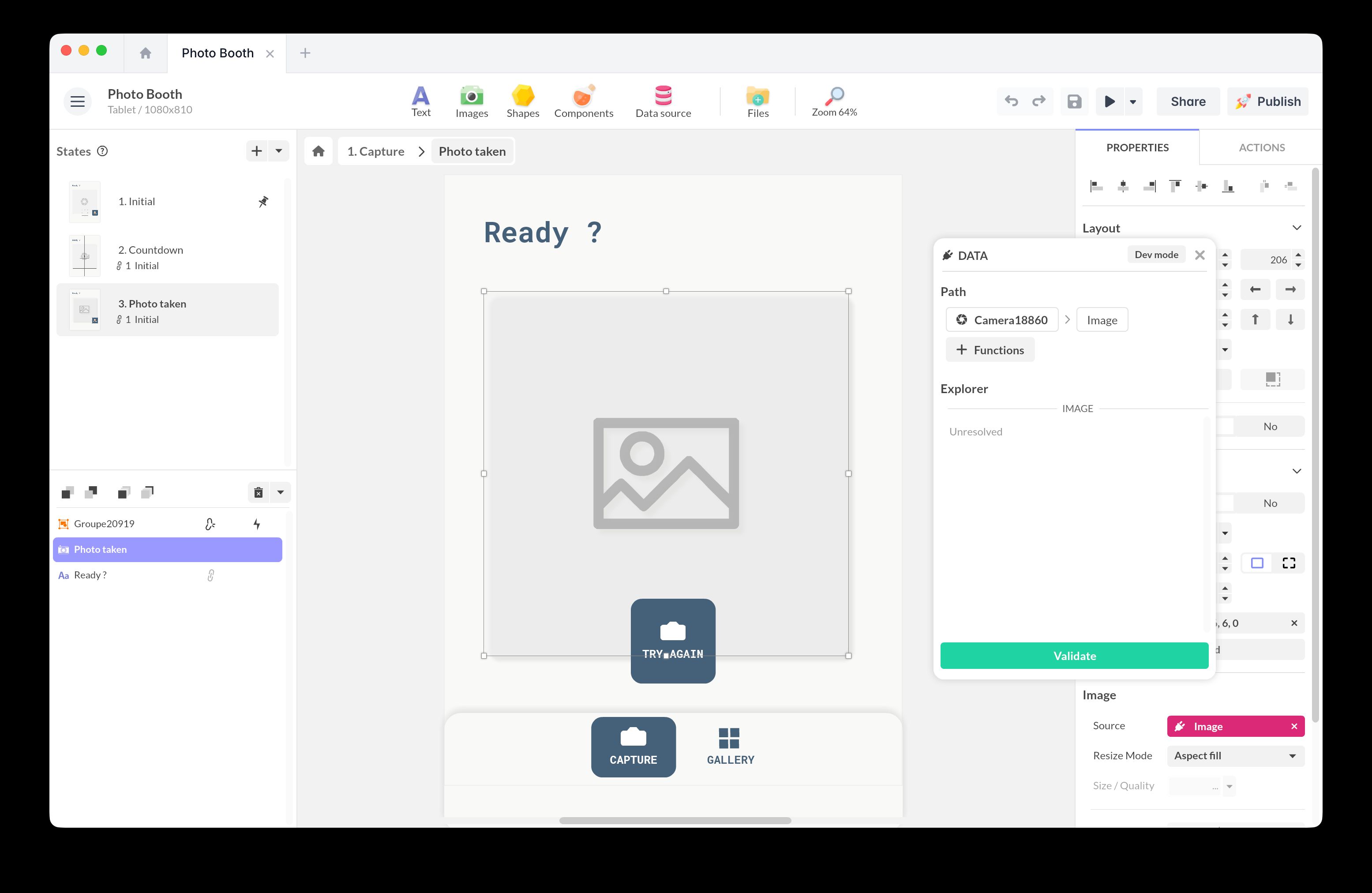Select the No toggle option below Layout
This screenshot has width=1372, height=893.
[1270, 427]
